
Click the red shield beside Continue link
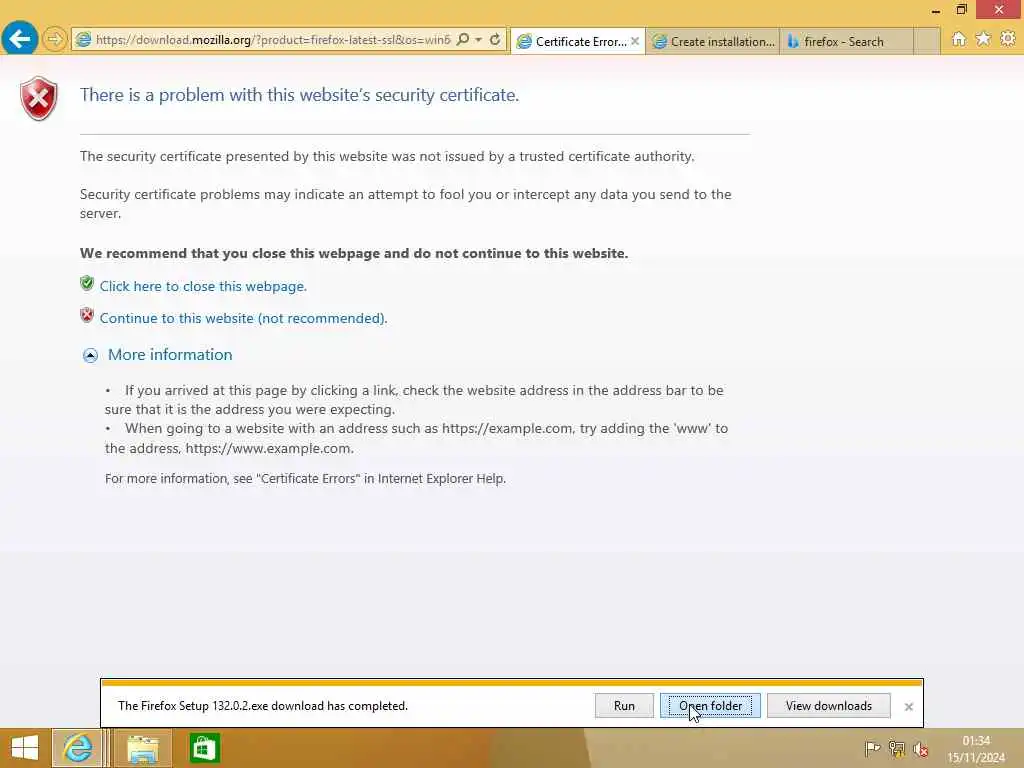[x=87, y=315]
